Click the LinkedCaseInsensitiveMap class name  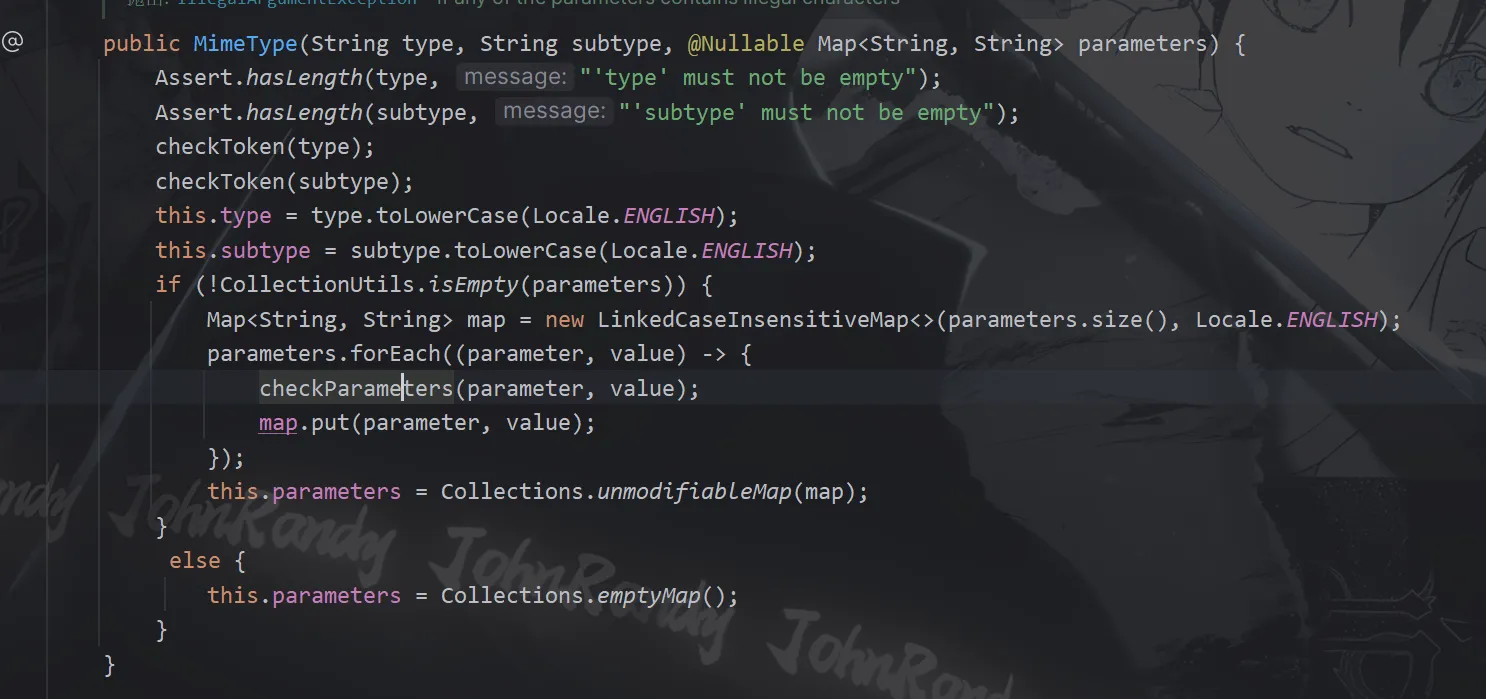point(754,320)
